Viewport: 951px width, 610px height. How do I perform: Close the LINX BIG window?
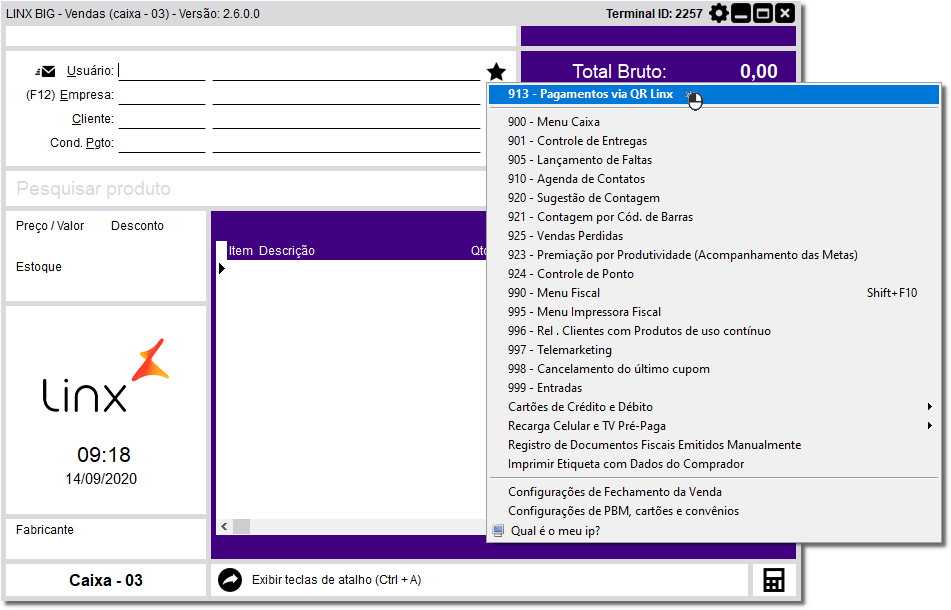pos(785,13)
